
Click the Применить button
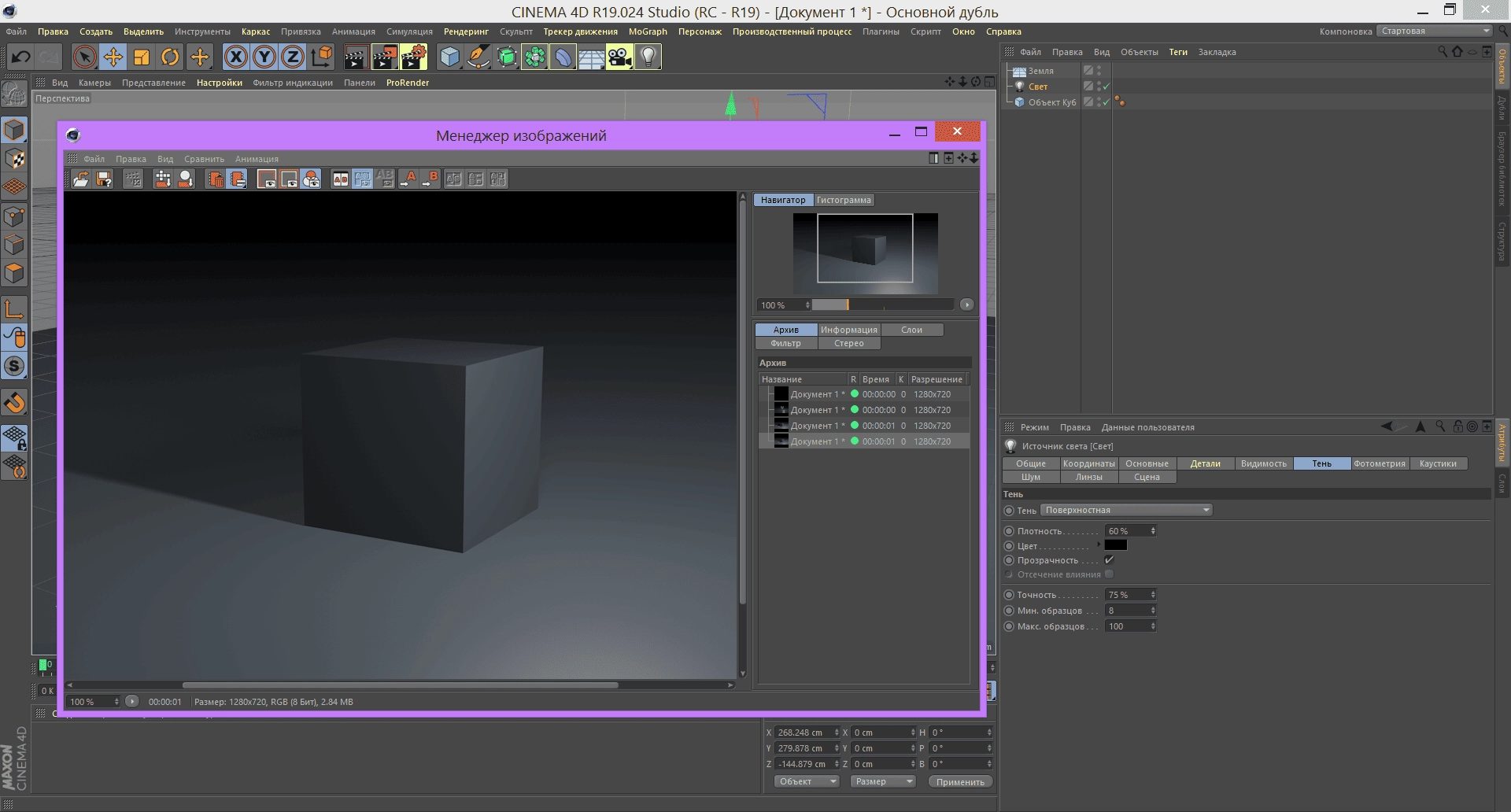(x=960, y=781)
